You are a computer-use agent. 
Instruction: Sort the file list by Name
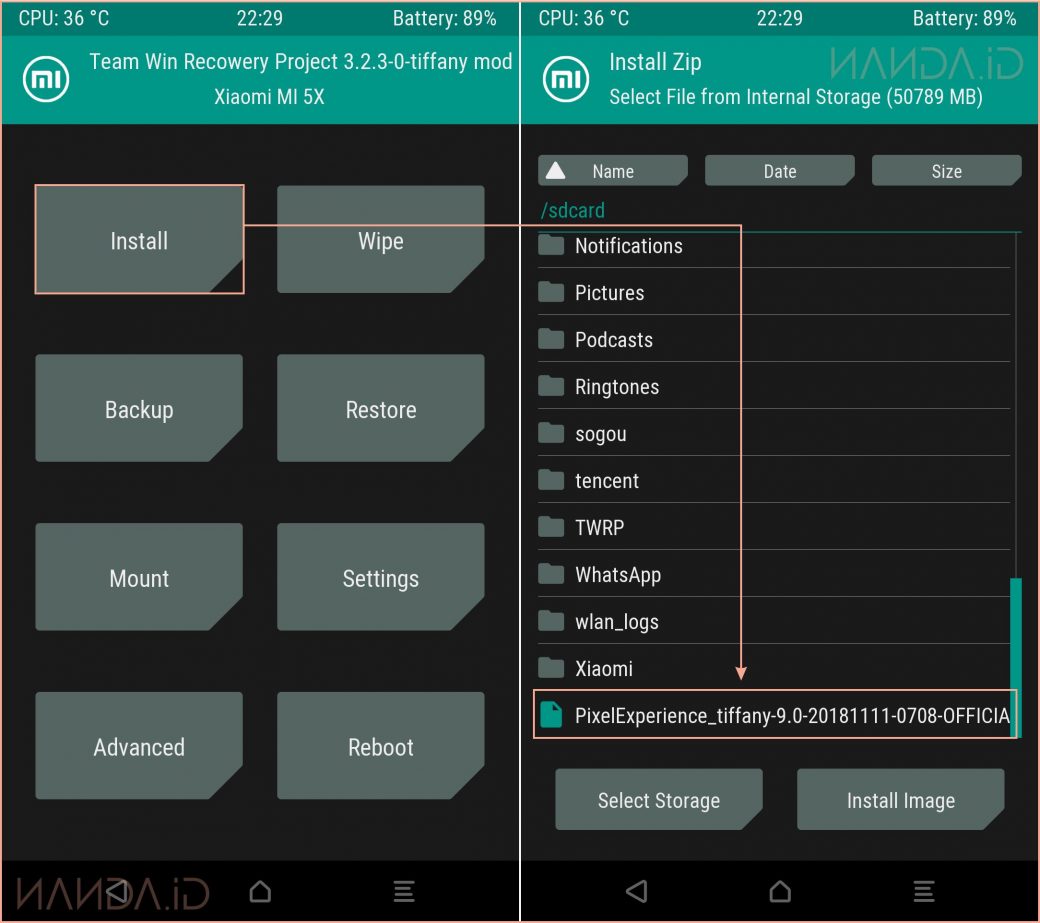pos(612,171)
